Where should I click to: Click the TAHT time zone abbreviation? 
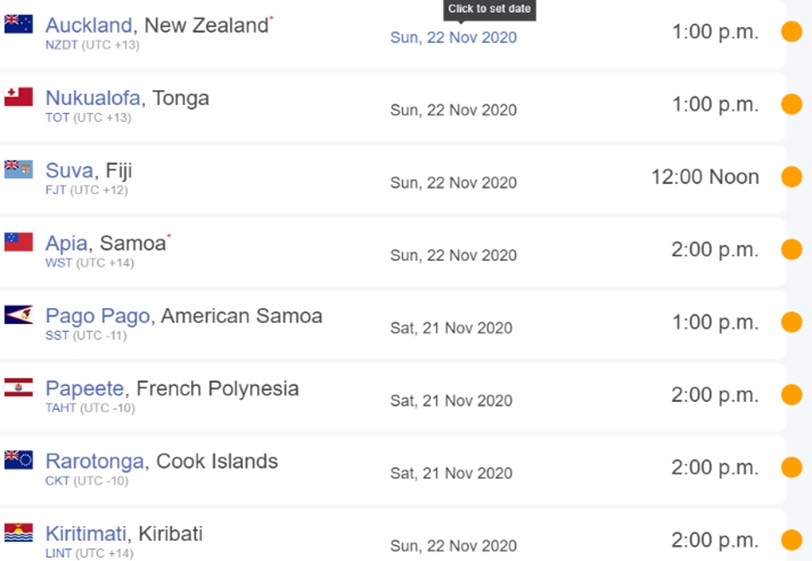coord(59,408)
